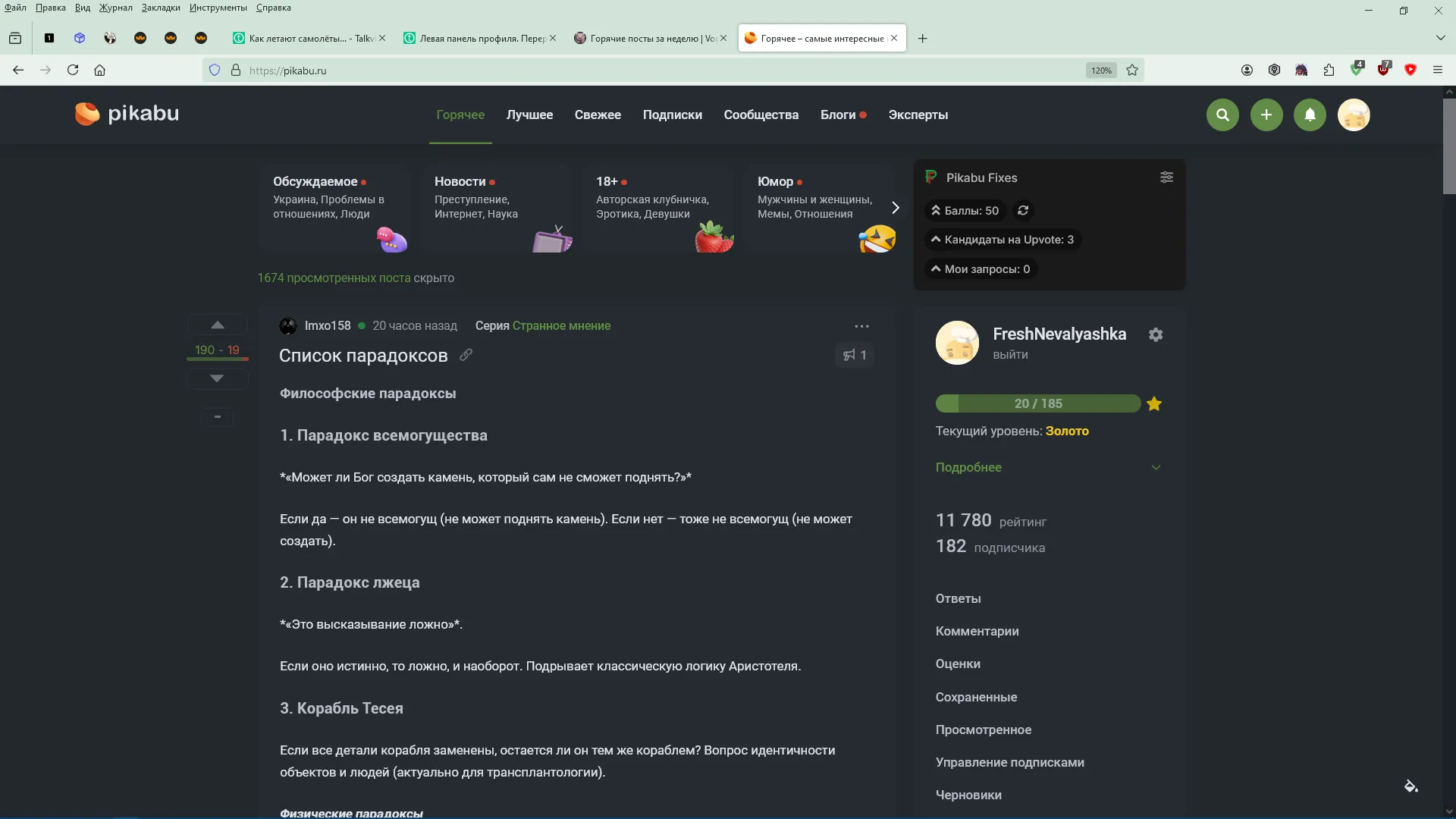Viewport: 1456px width, 819px height.
Task: Upvote the post Список парадоксов
Action: click(218, 325)
